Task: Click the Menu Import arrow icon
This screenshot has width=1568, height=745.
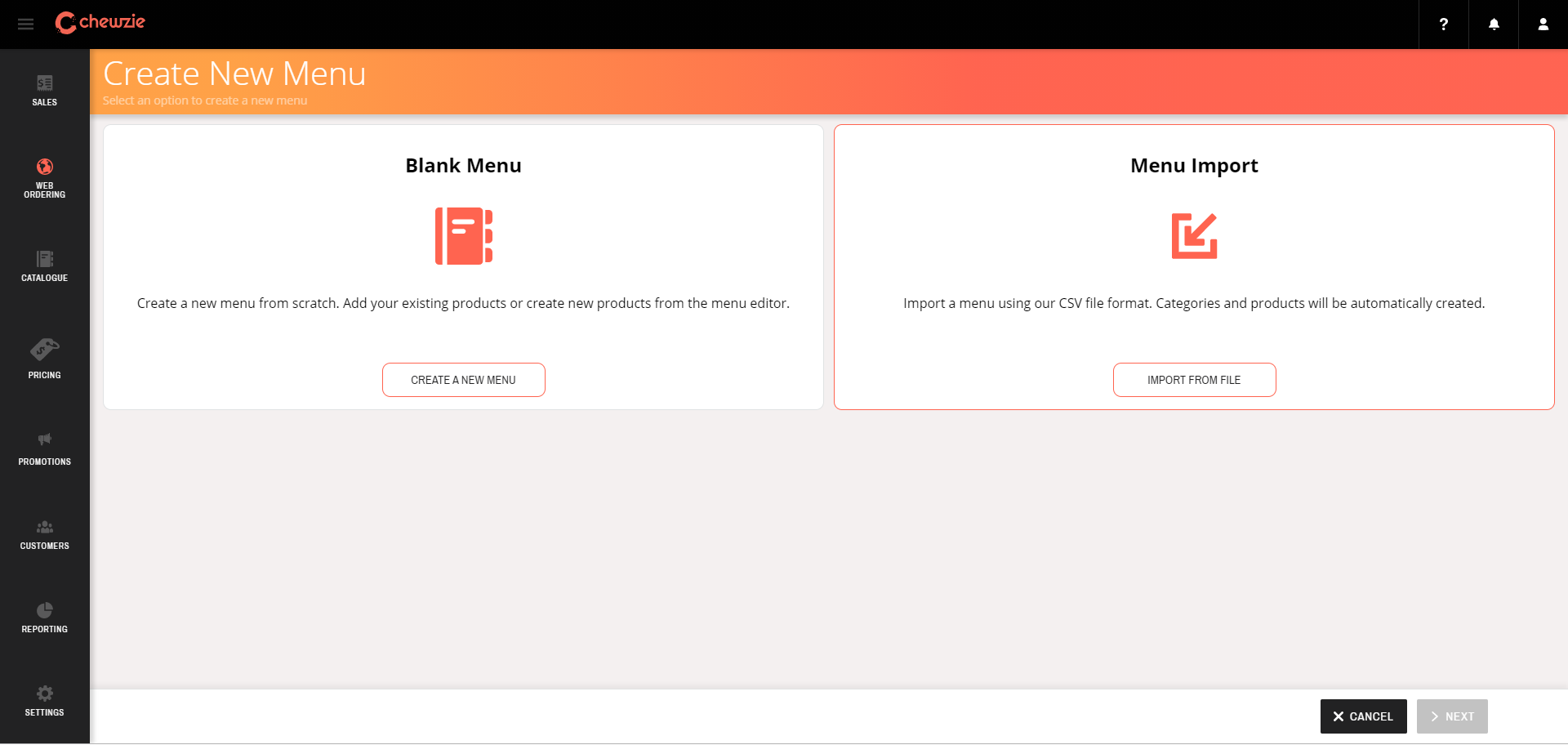Action: pyautogui.click(x=1195, y=235)
